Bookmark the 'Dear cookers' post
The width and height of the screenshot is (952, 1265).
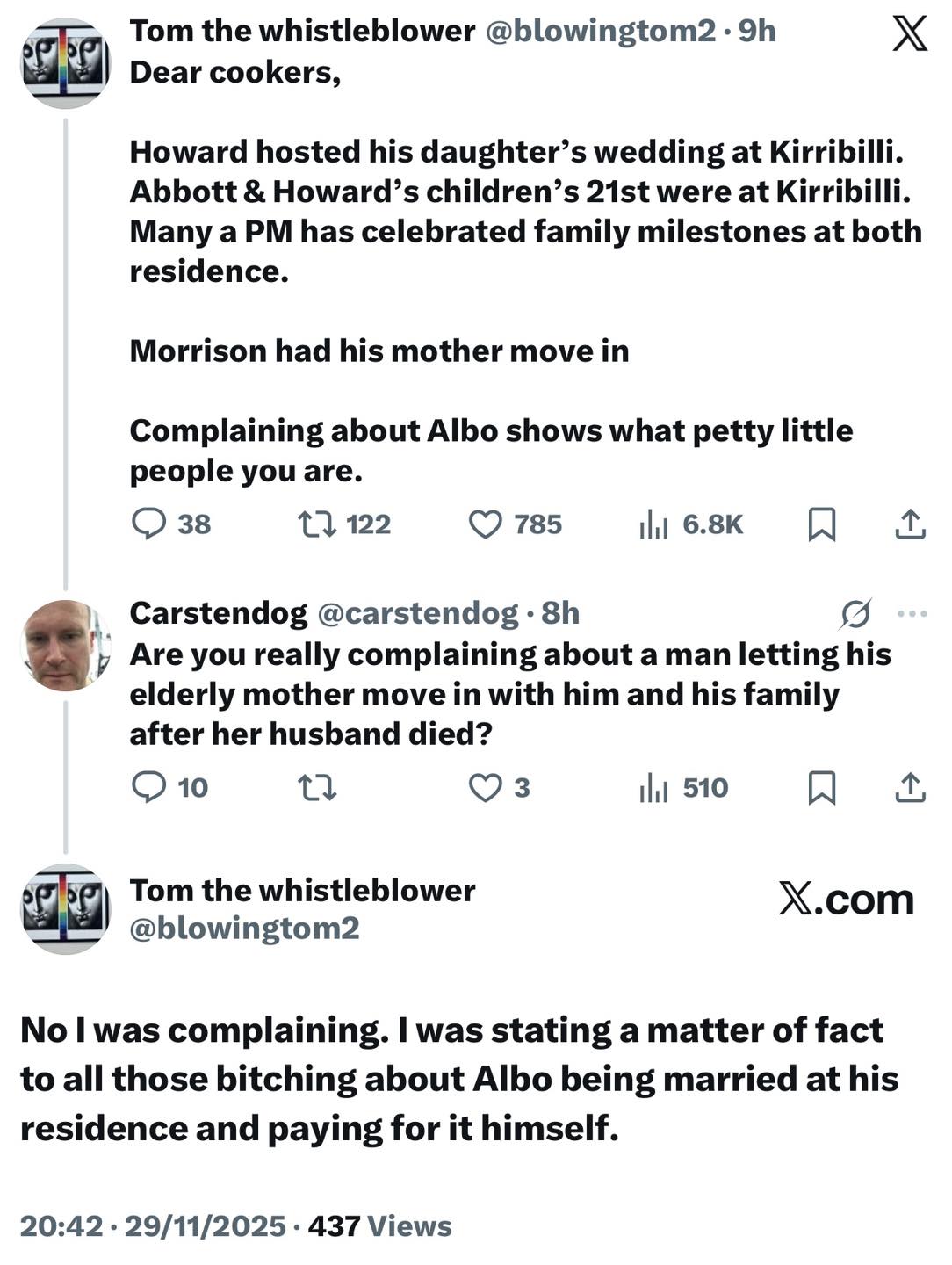click(x=821, y=524)
